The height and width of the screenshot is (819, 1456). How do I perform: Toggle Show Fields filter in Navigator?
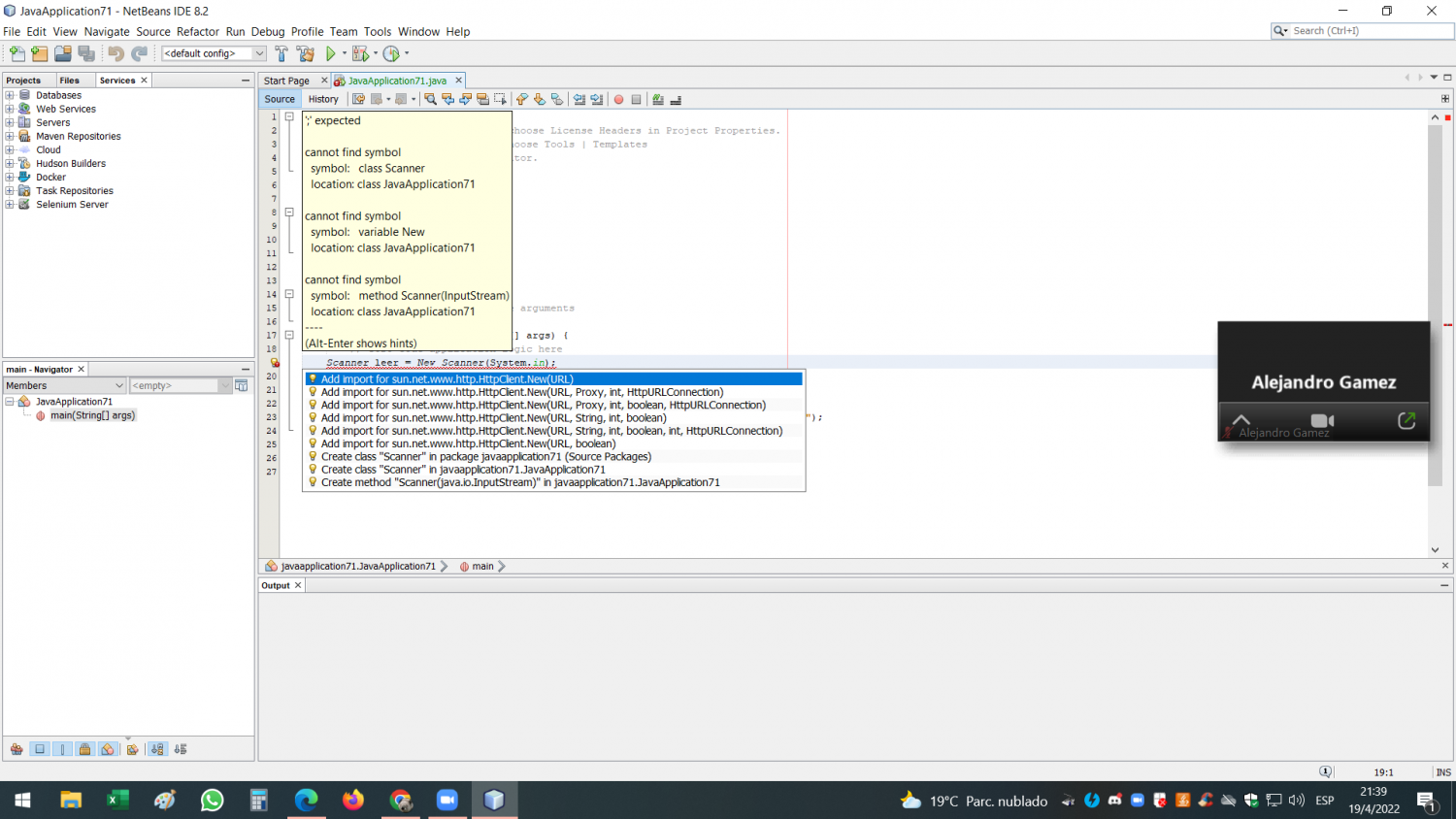point(40,749)
